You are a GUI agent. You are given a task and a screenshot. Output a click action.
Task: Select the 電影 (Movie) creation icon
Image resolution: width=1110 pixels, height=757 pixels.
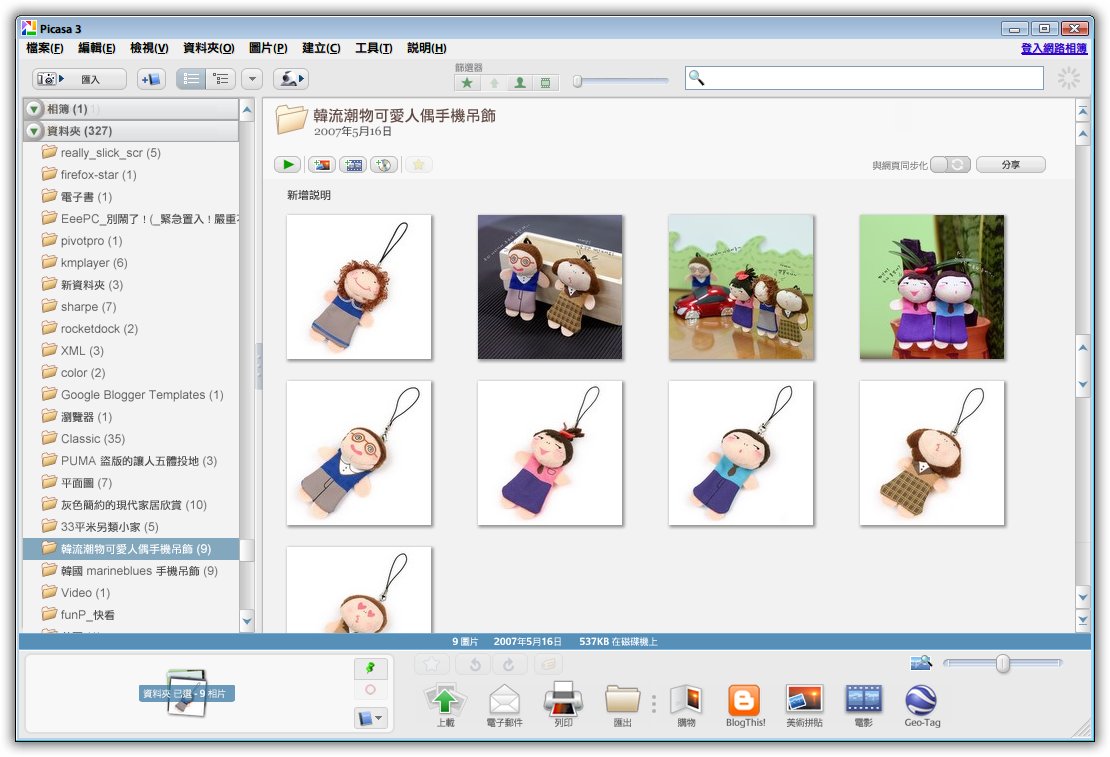point(862,700)
